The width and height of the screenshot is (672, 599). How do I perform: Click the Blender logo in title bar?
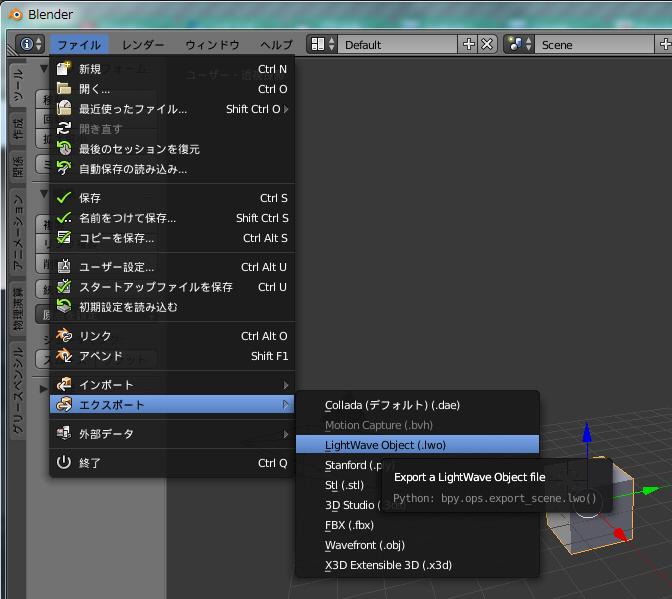click(16, 15)
